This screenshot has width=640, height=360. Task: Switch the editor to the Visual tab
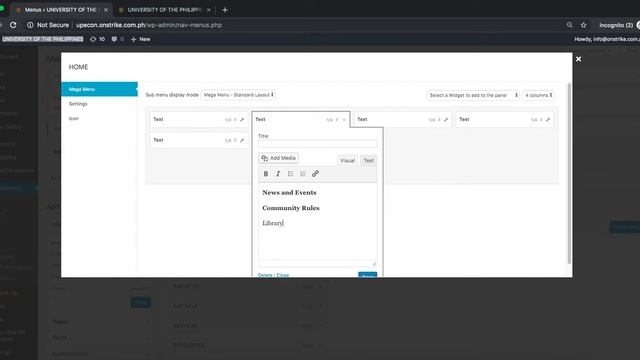pos(347,160)
